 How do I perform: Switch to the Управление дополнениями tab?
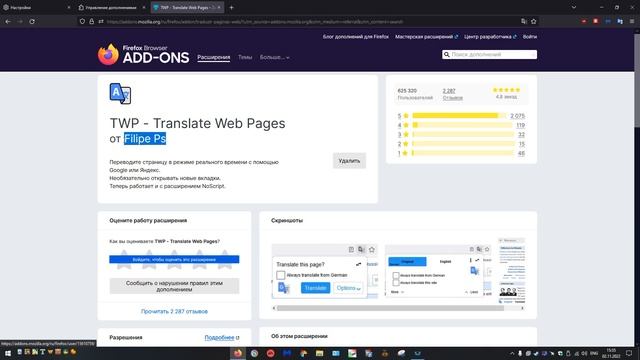tap(111, 7)
